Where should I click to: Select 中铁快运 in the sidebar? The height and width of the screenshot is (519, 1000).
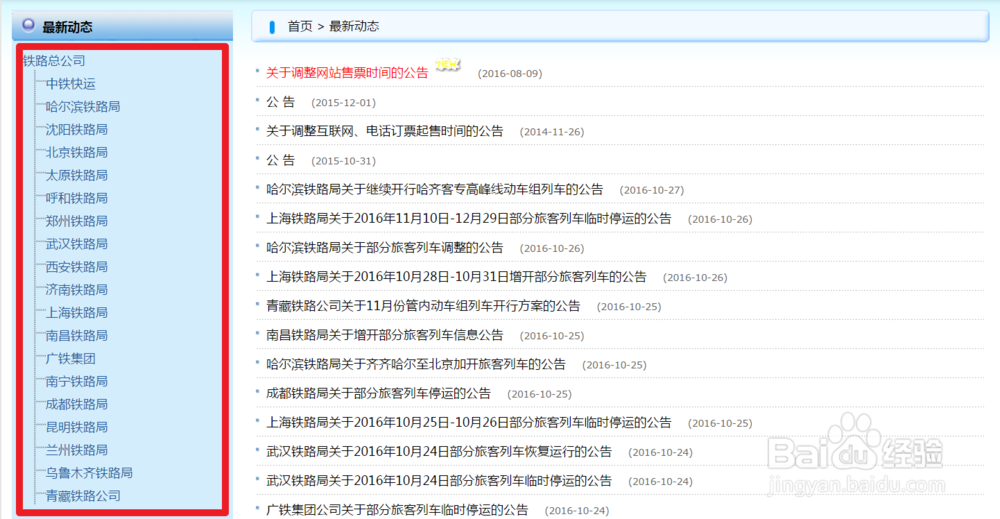70,84
